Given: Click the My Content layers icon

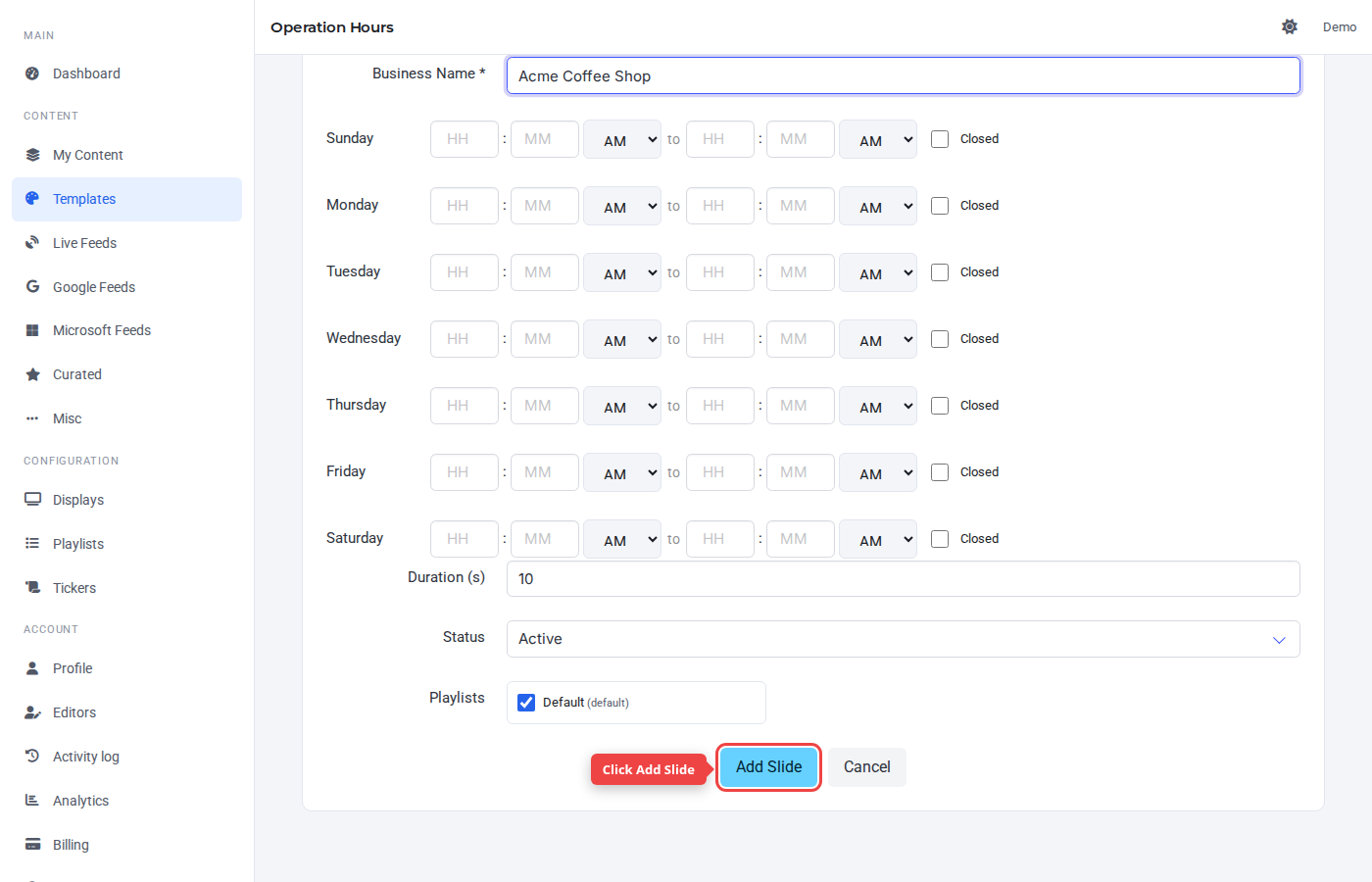Looking at the screenshot, I should (32, 155).
